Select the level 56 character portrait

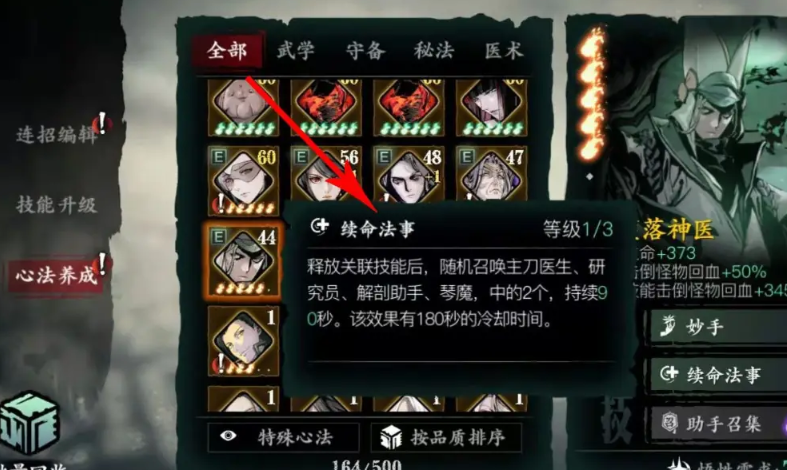pyautogui.click(x=326, y=174)
